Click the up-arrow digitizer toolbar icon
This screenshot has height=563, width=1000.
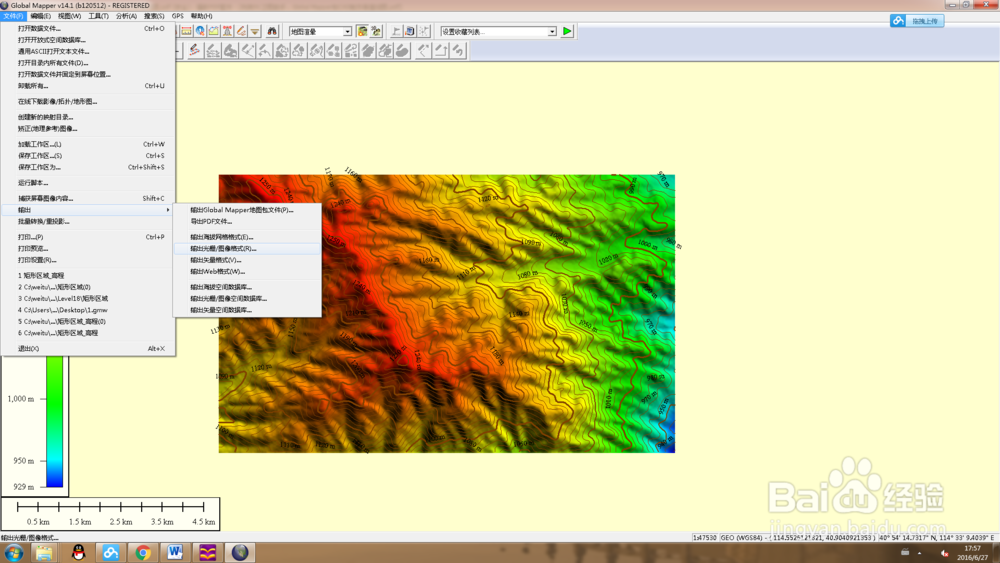[x=441, y=50]
